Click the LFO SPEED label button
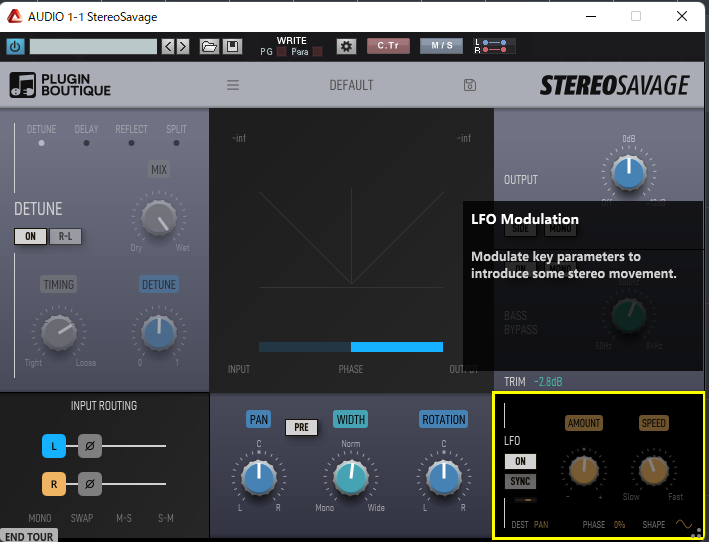 [653, 423]
